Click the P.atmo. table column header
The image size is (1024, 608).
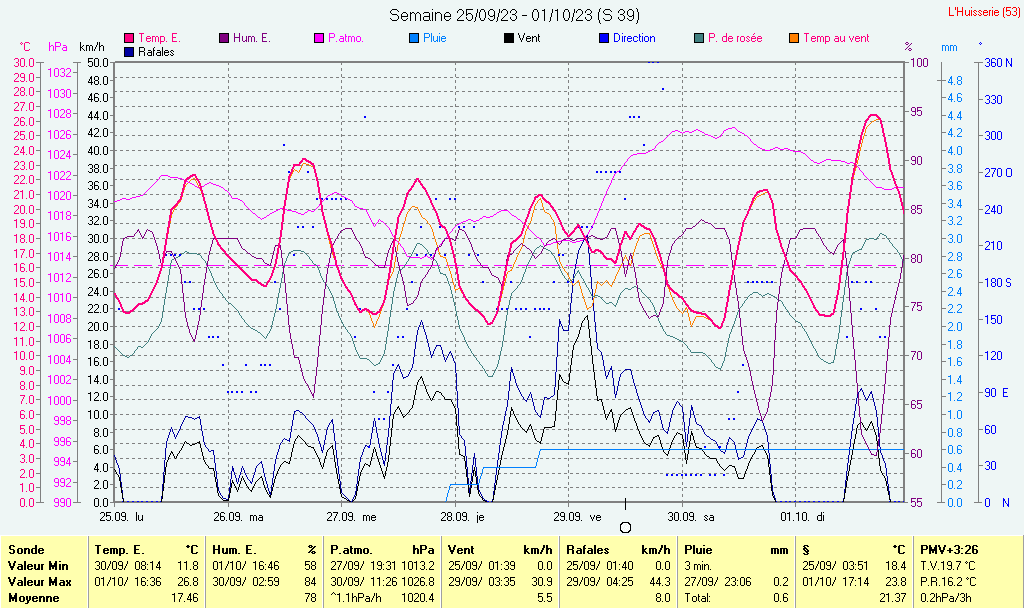(x=351, y=550)
